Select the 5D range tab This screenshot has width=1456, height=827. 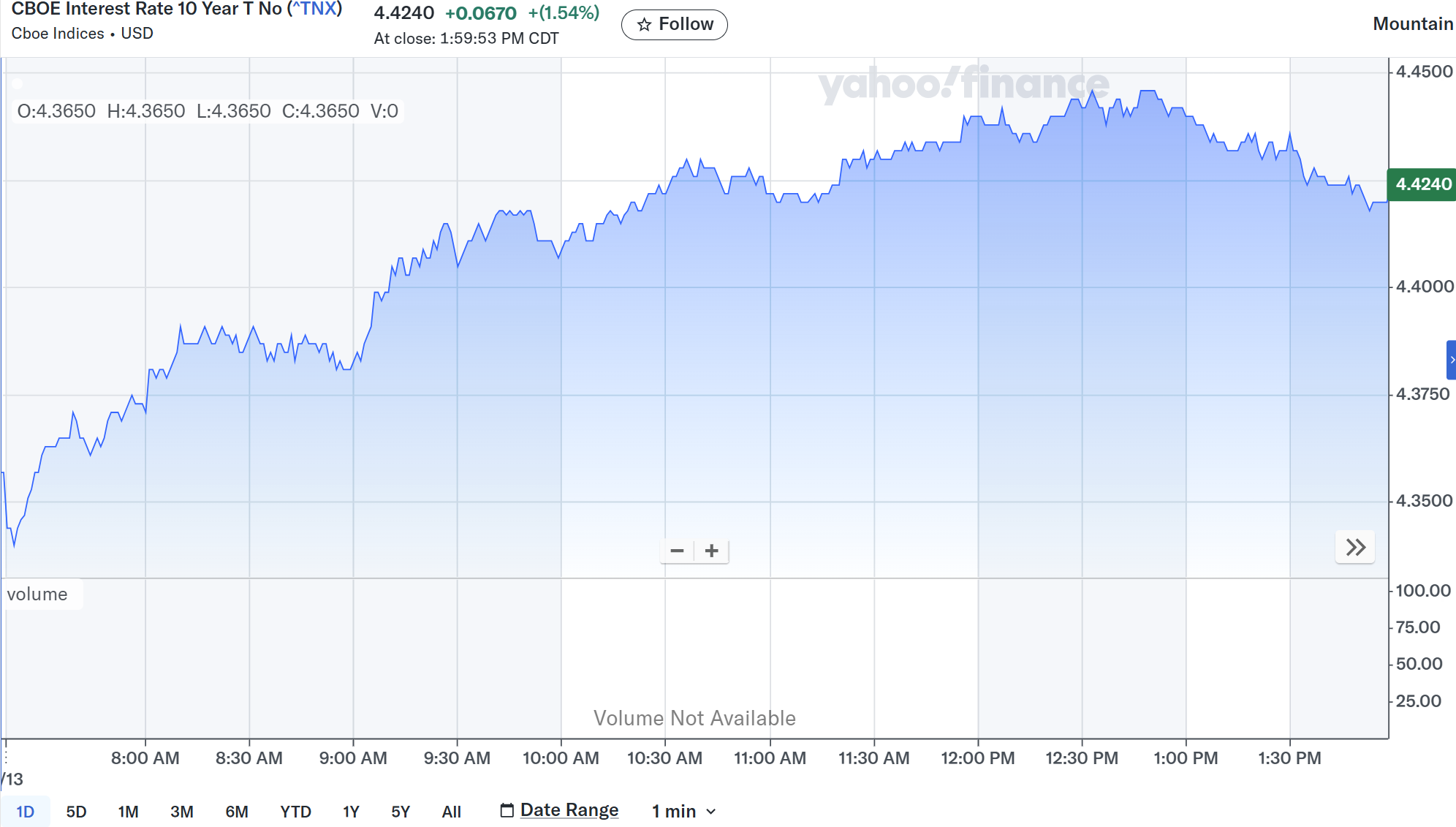click(76, 812)
